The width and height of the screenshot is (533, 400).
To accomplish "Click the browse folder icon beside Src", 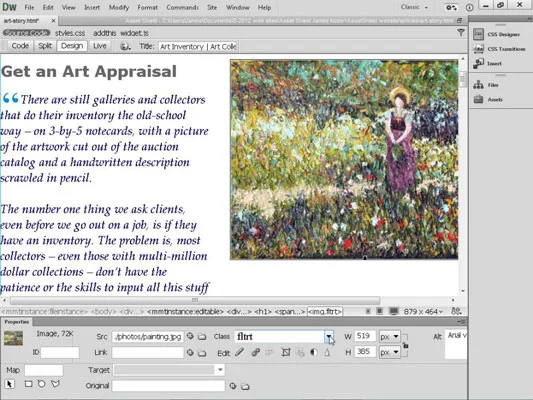I will (x=202, y=337).
